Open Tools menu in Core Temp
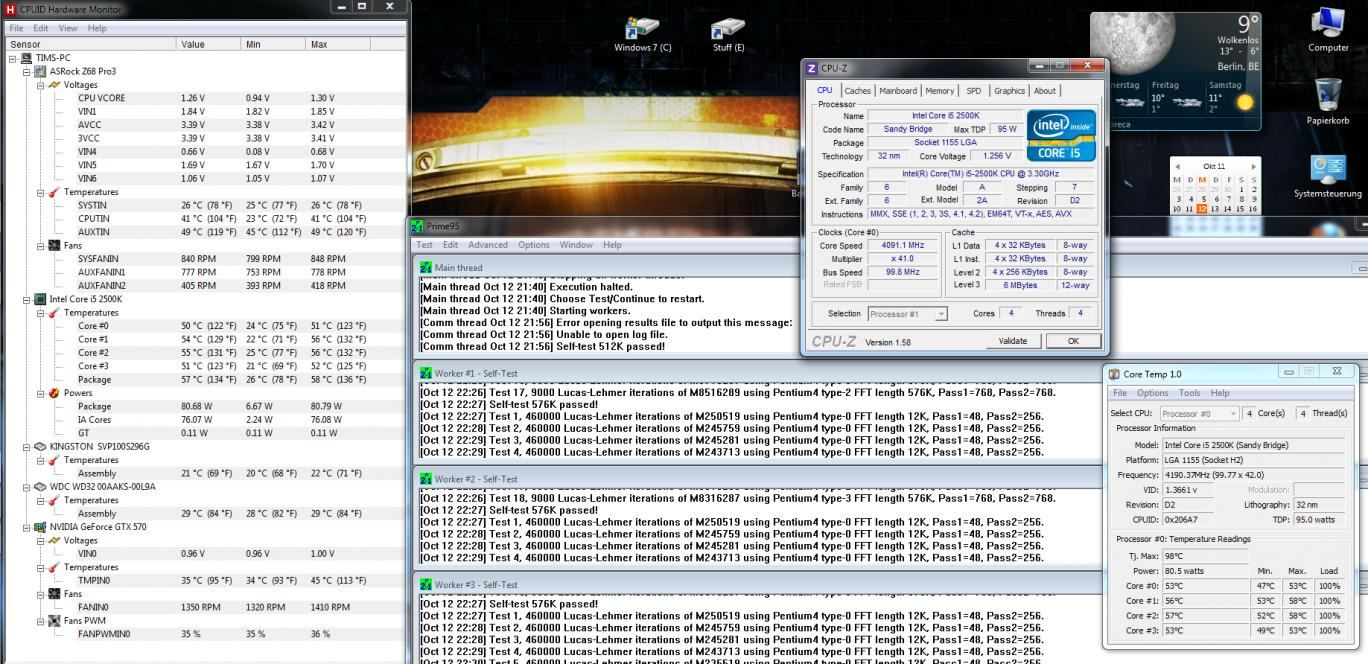 coord(1189,393)
